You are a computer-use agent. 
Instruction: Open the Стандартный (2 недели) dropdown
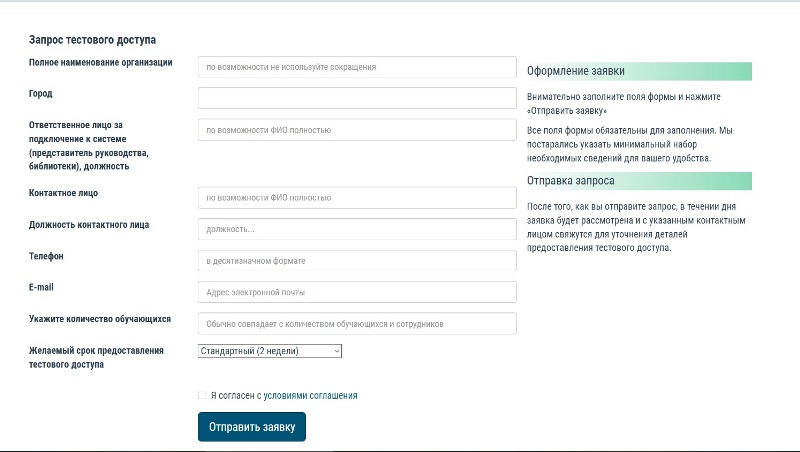(x=270, y=351)
